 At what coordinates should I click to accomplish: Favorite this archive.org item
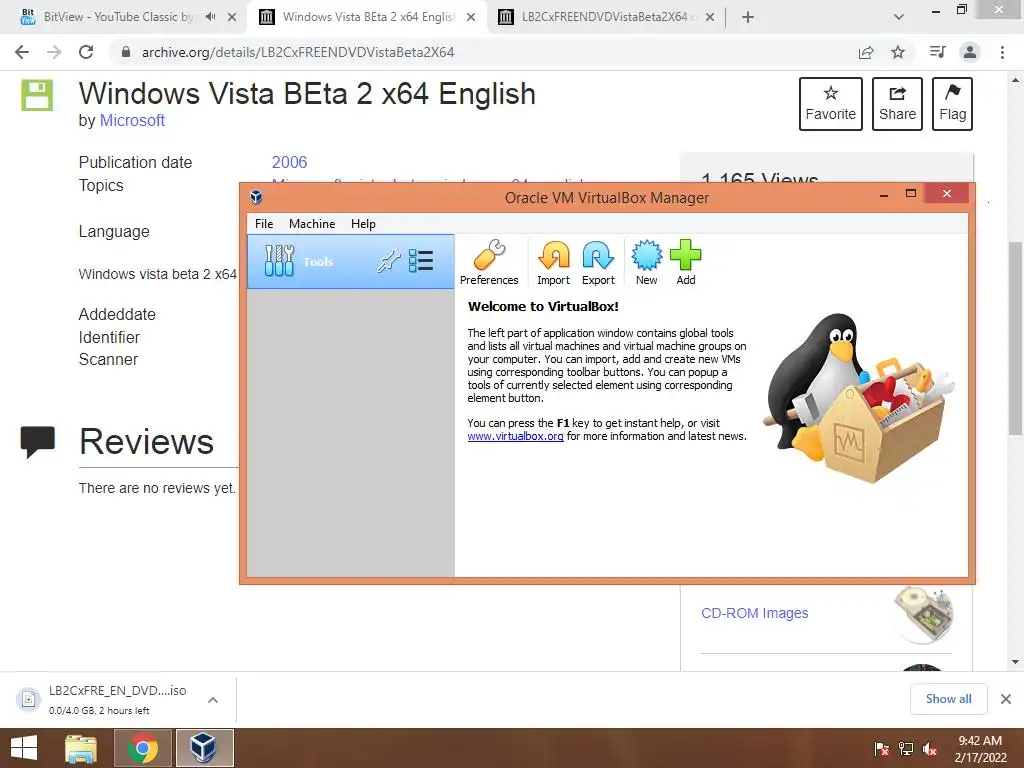831,104
